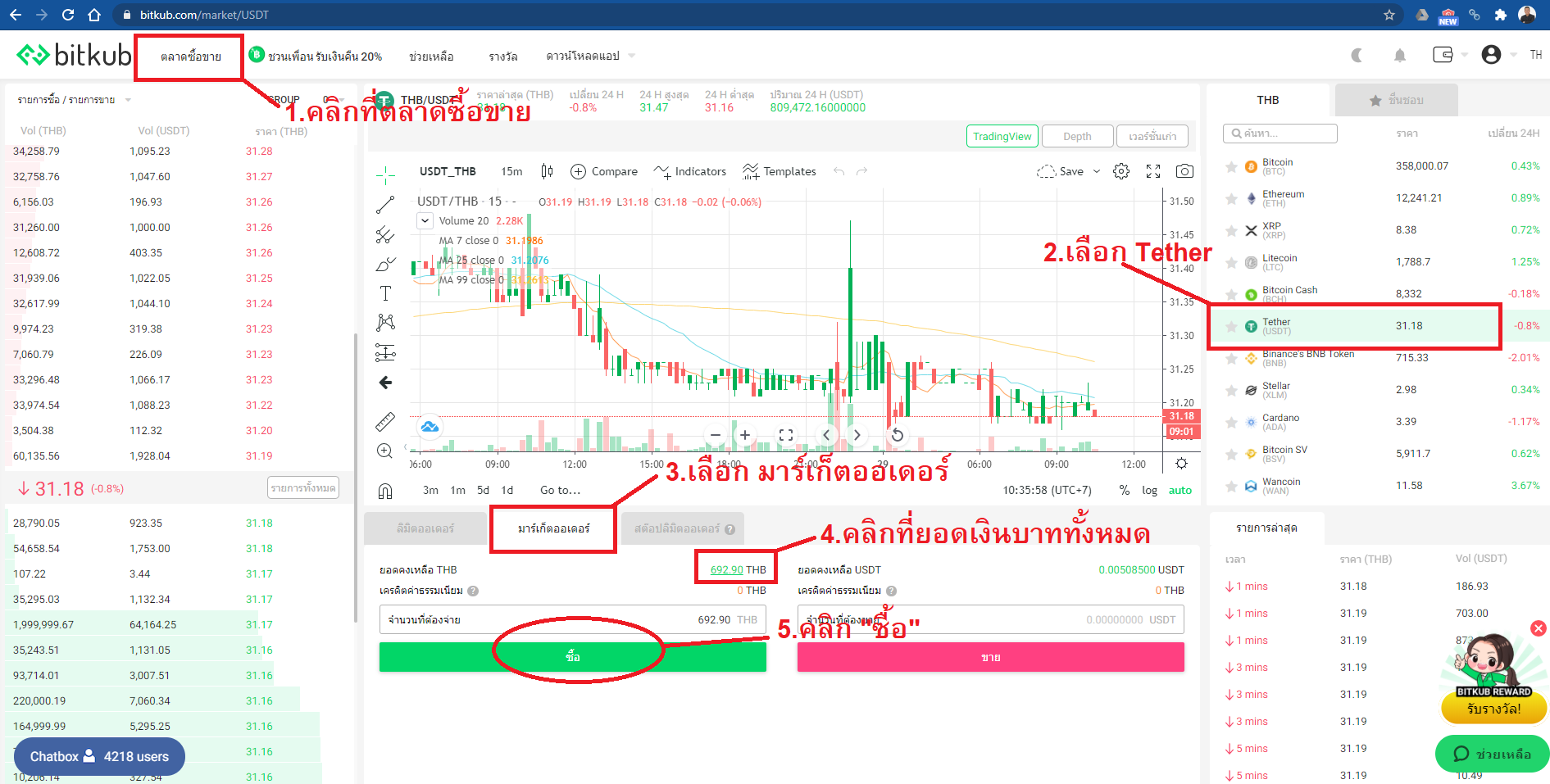Switch to the market order tab

[x=553, y=528]
